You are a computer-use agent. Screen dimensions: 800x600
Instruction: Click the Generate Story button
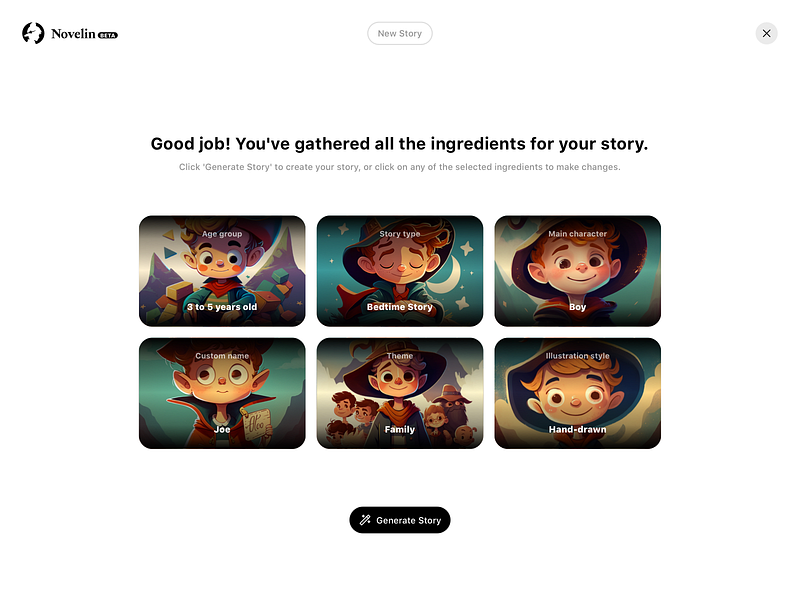[x=399, y=520]
